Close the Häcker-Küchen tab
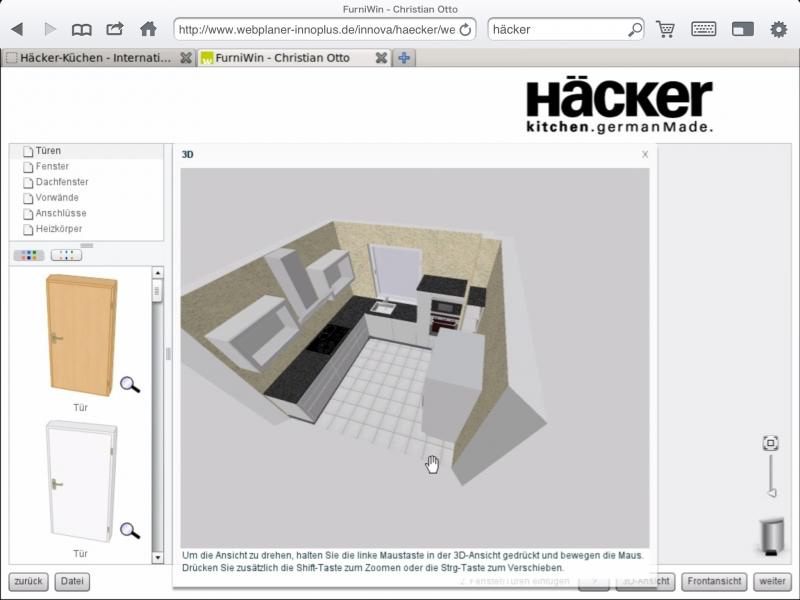 point(186,58)
